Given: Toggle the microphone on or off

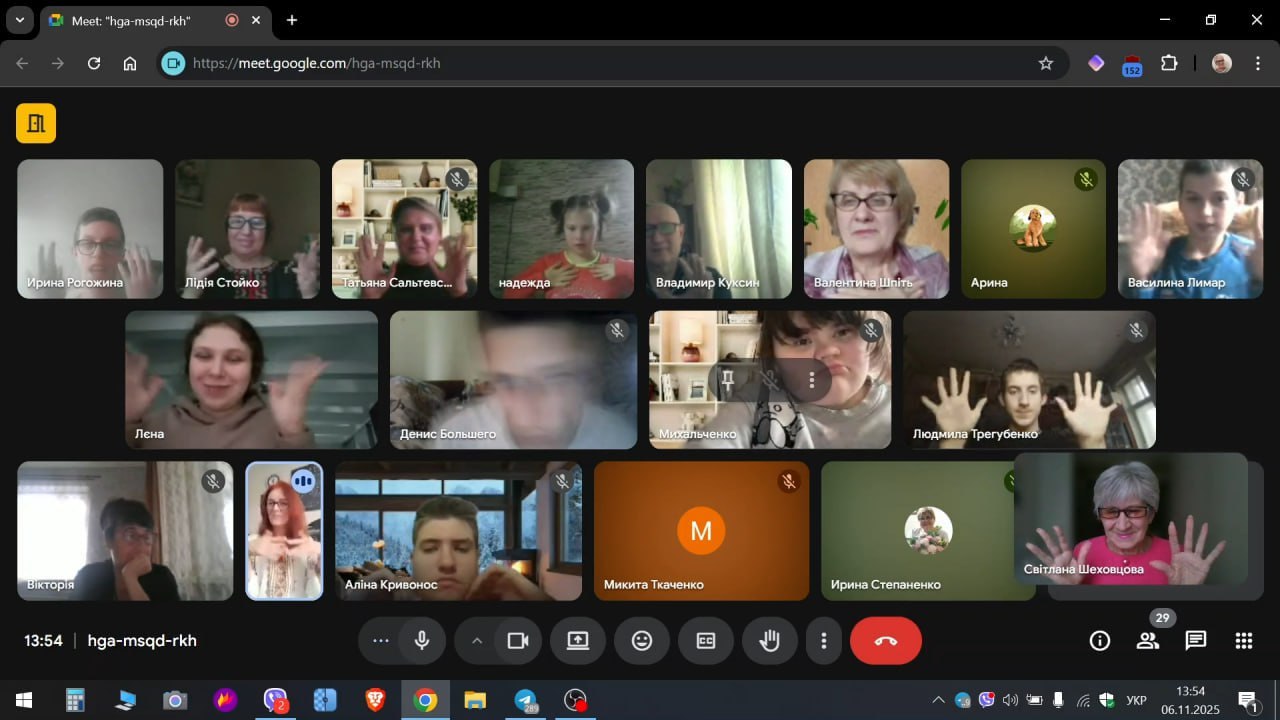Looking at the screenshot, I should click(422, 641).
